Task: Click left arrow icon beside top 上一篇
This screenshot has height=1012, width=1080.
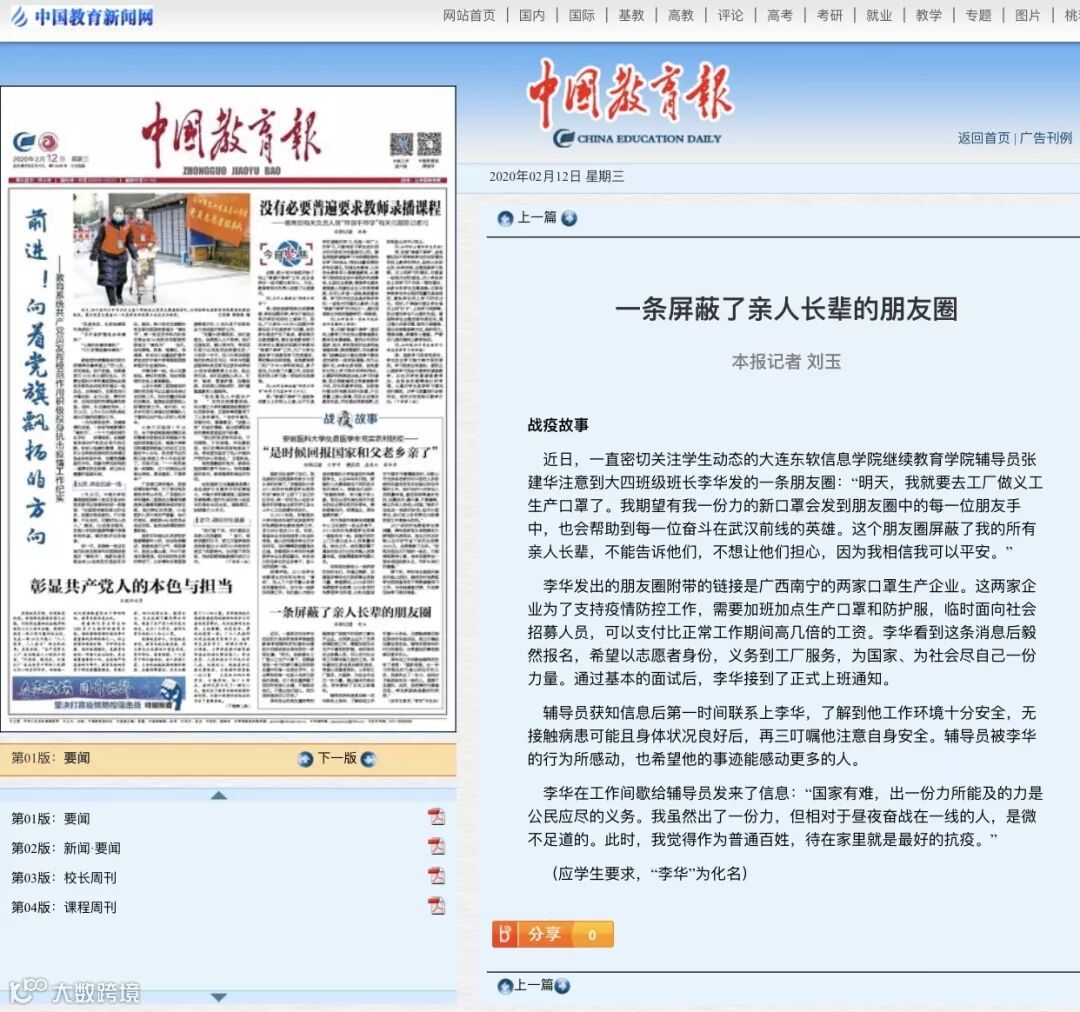Action: [506, 218]
